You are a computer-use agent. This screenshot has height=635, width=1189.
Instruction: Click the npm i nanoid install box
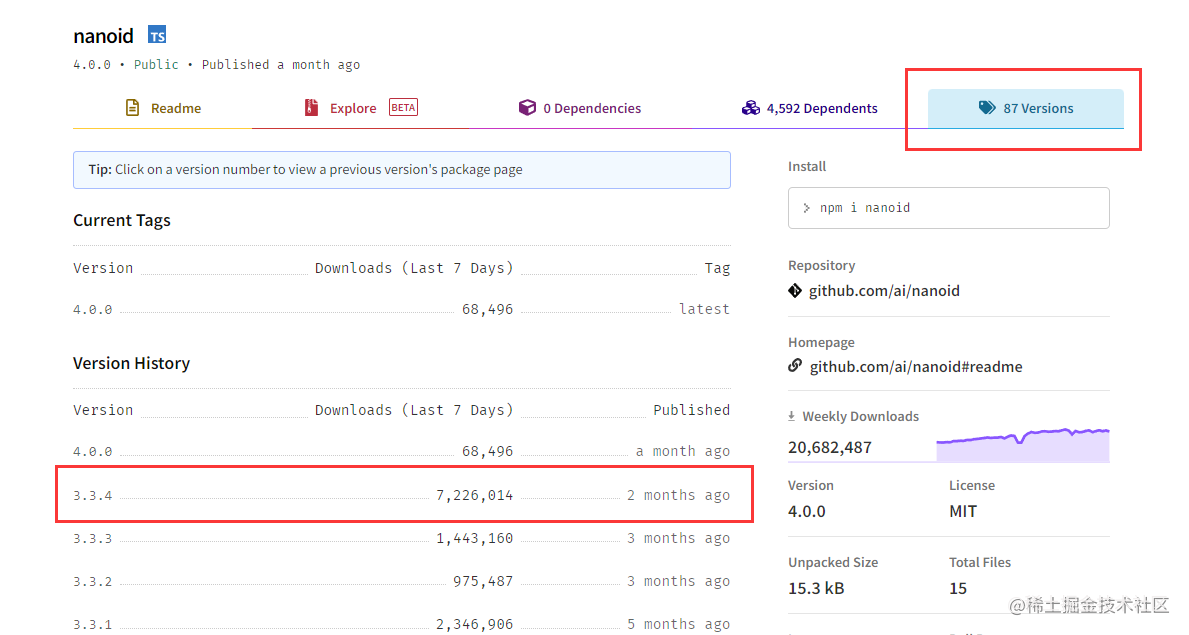click(949, 208)
